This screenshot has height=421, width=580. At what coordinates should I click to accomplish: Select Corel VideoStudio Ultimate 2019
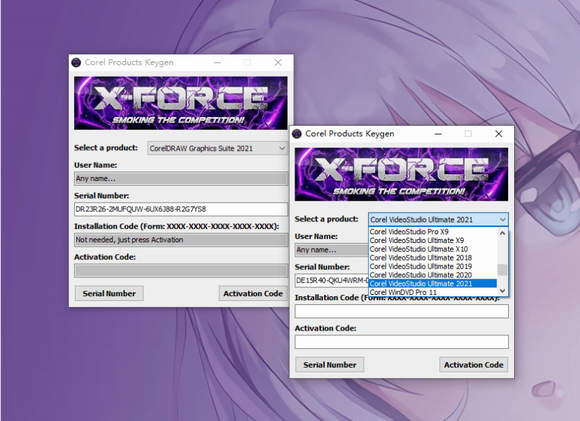click(x=433, y=266)
